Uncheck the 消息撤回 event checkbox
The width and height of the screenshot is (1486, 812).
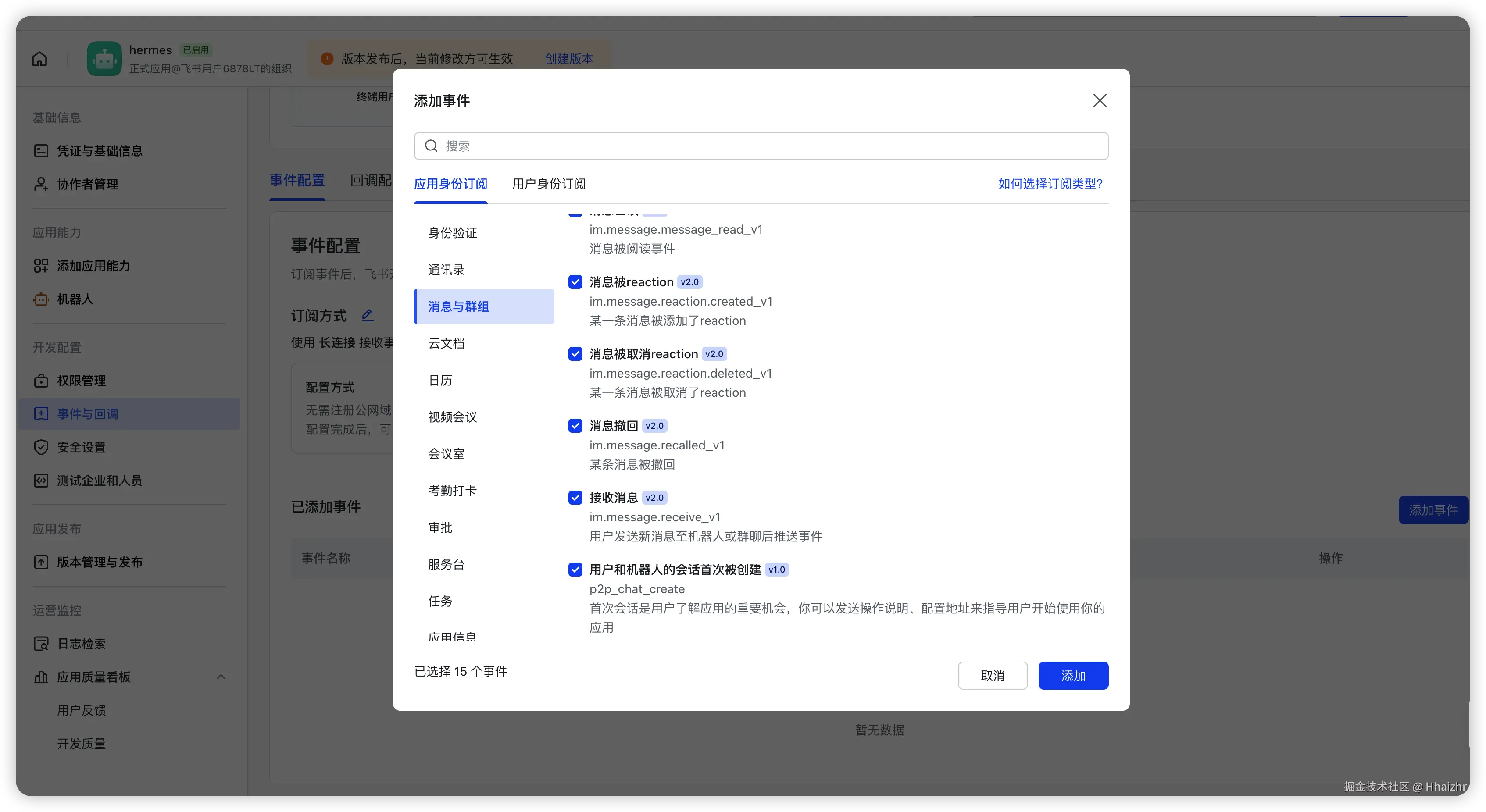coord(575,425)
